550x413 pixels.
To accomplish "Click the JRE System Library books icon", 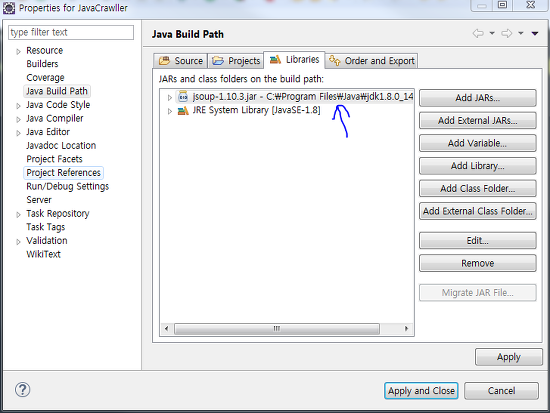I will (x=183, y=111).
